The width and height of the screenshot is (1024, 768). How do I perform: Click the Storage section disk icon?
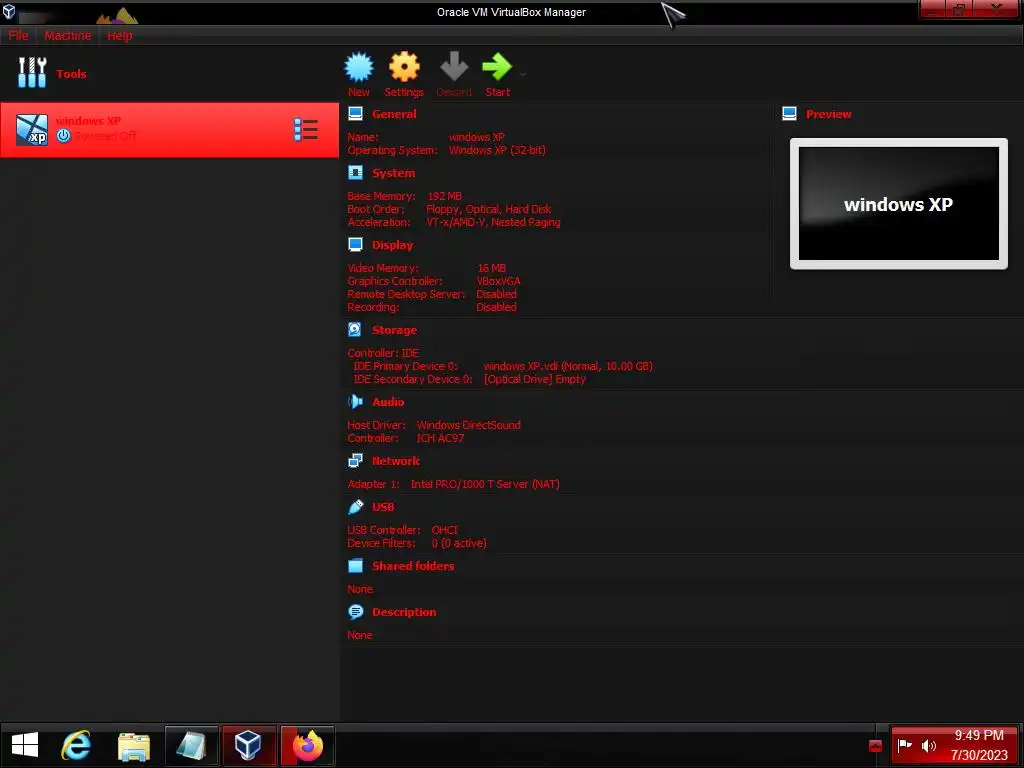pyautogui.click(x=355, y=329)
